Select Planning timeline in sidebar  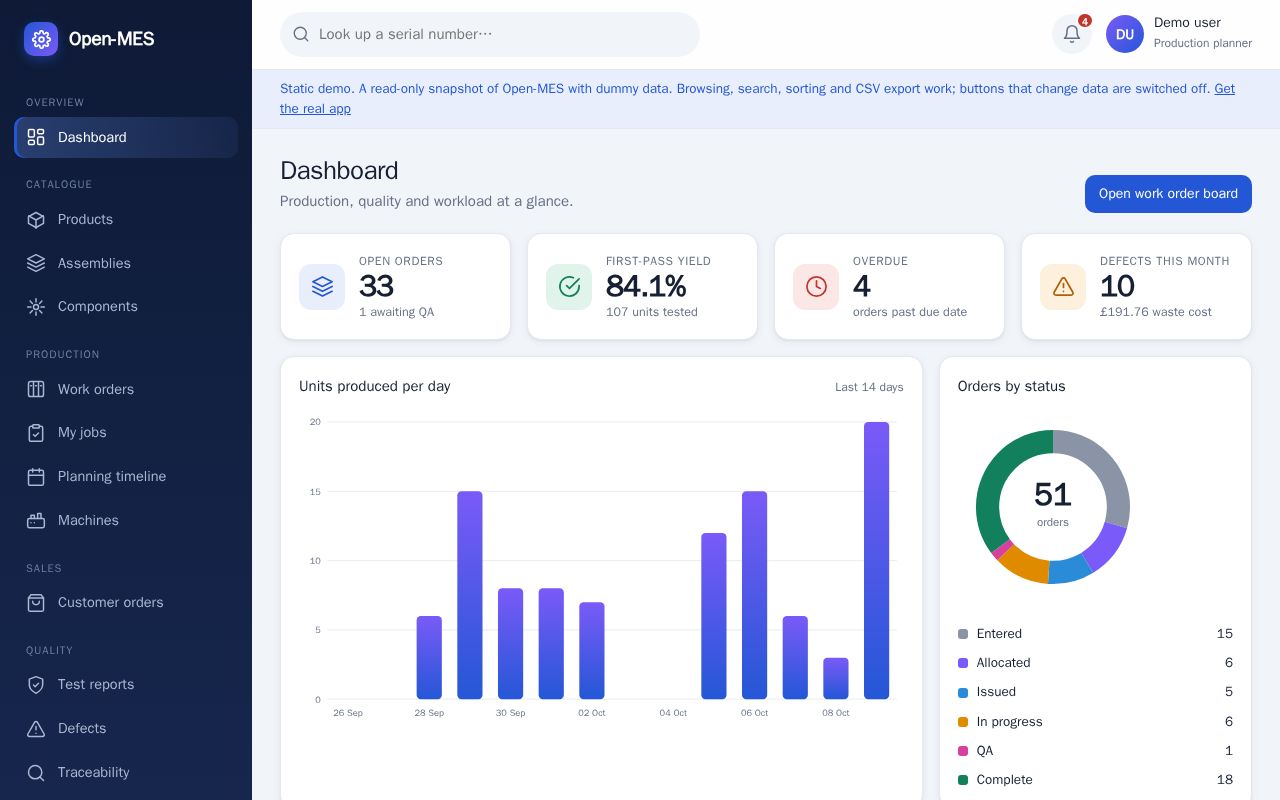pyautogui.click(x=126, y=476)
